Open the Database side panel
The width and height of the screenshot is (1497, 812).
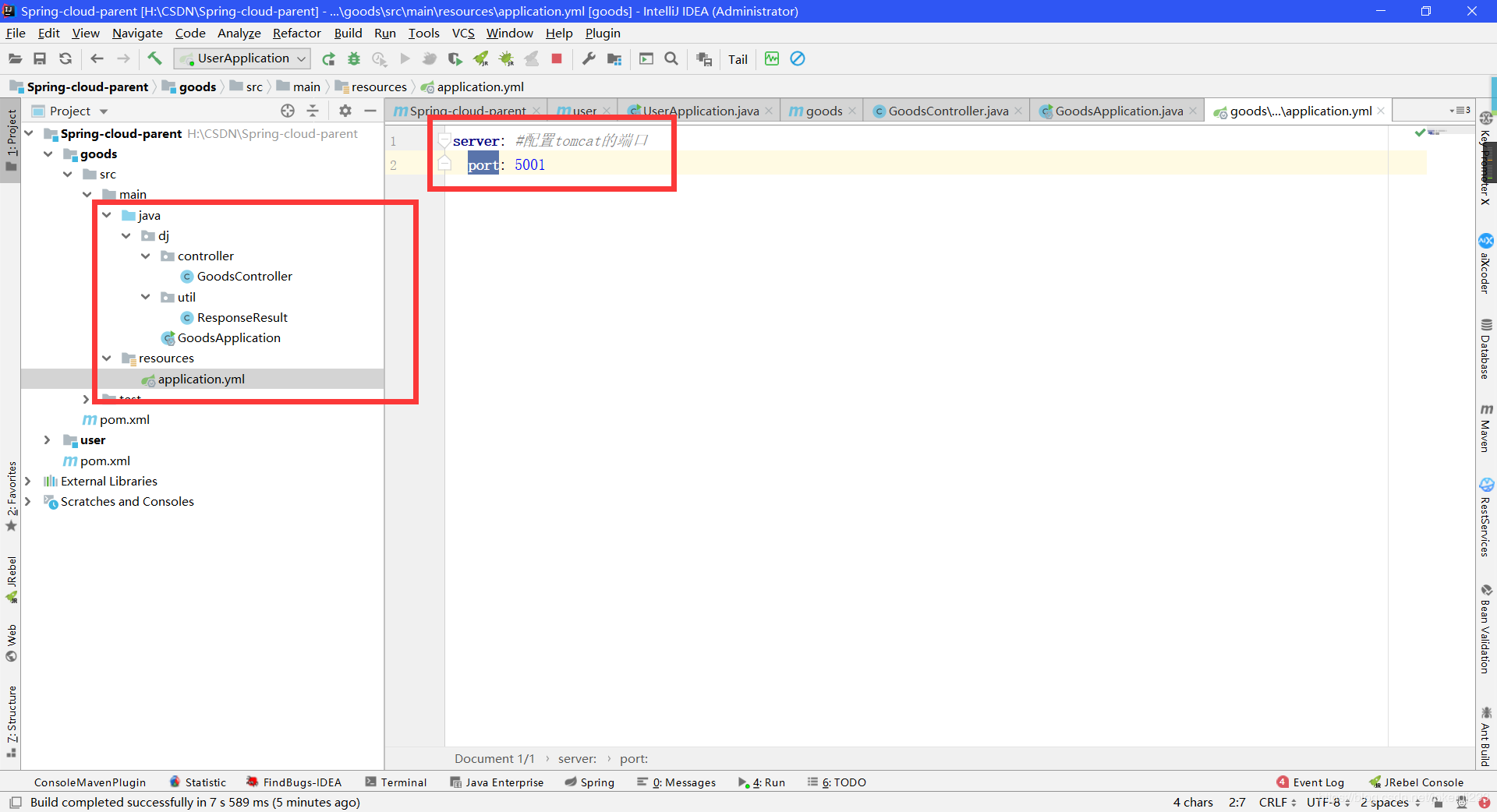(x=1486, y=349)
